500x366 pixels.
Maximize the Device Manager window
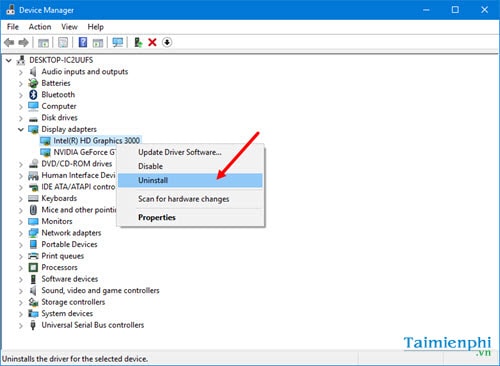(455, 10)
